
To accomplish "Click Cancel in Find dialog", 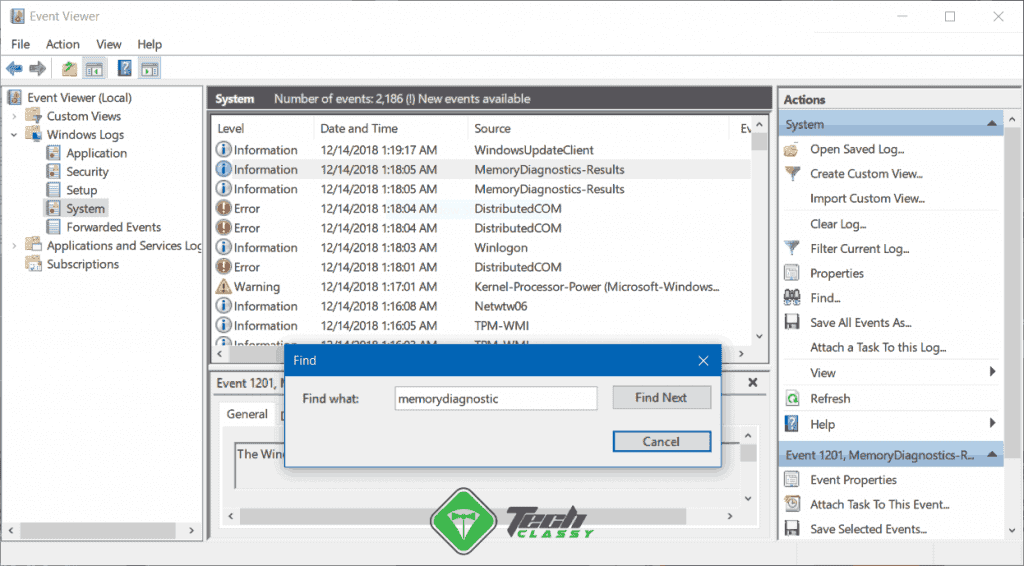I will (x=662, y=441).
